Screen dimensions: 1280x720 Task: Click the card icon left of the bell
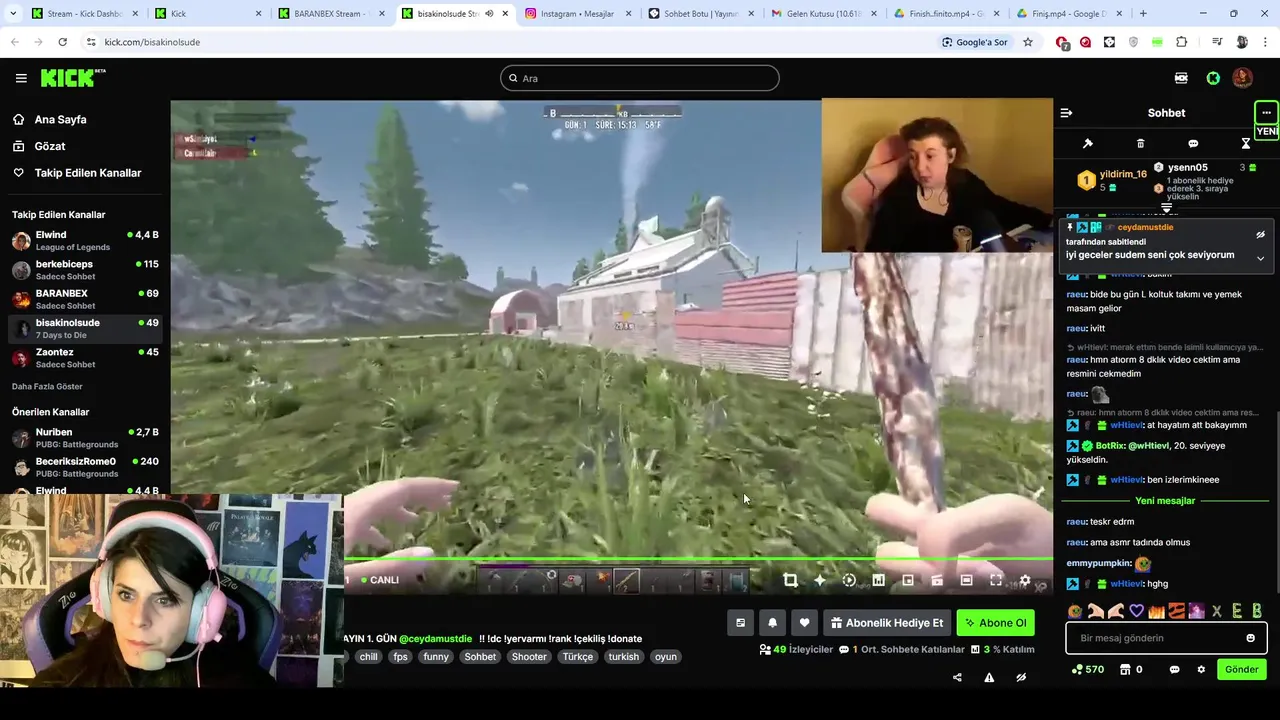[740, 623]
